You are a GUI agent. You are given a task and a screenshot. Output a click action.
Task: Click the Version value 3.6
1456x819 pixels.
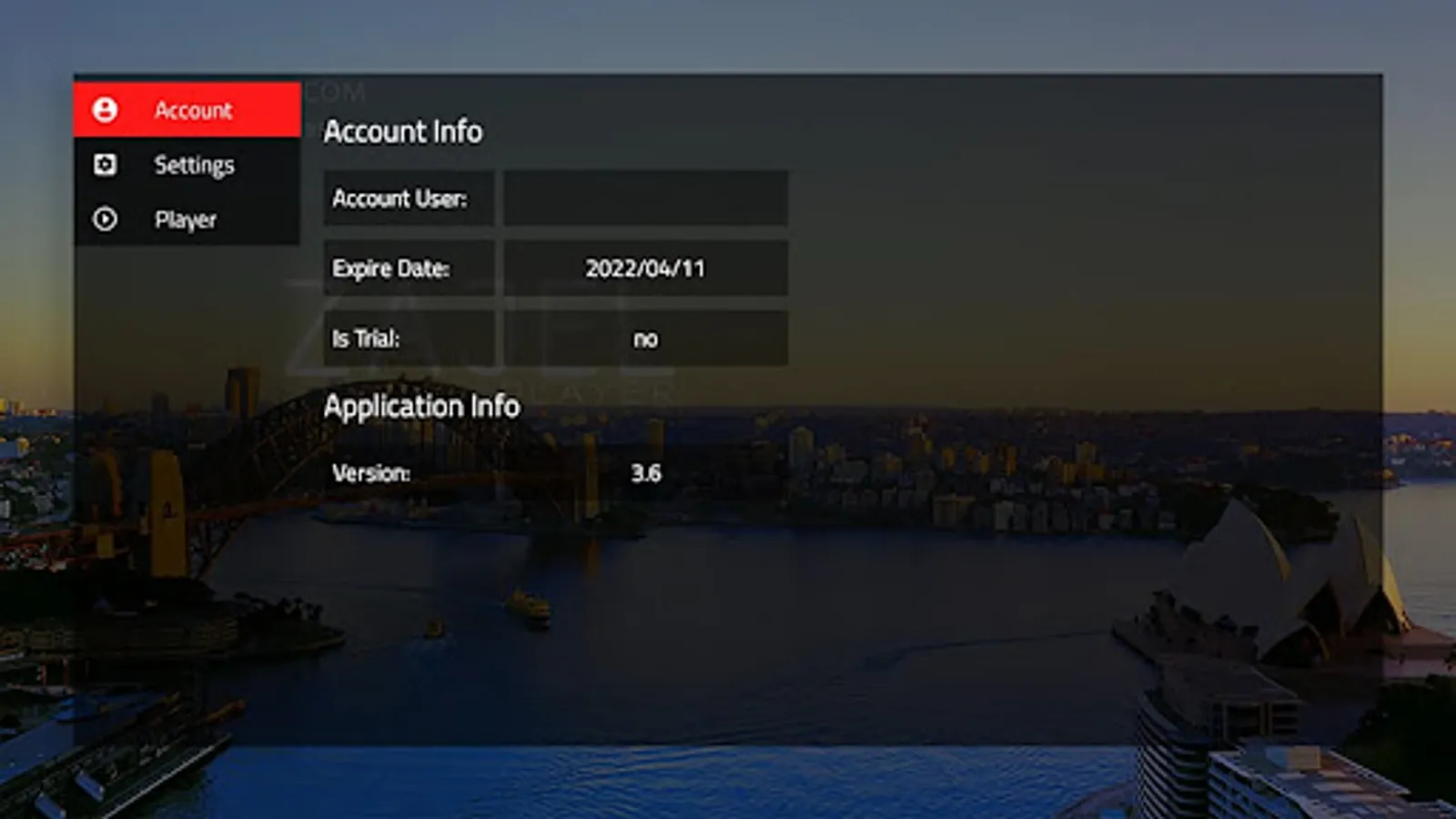tap(646, 473)
